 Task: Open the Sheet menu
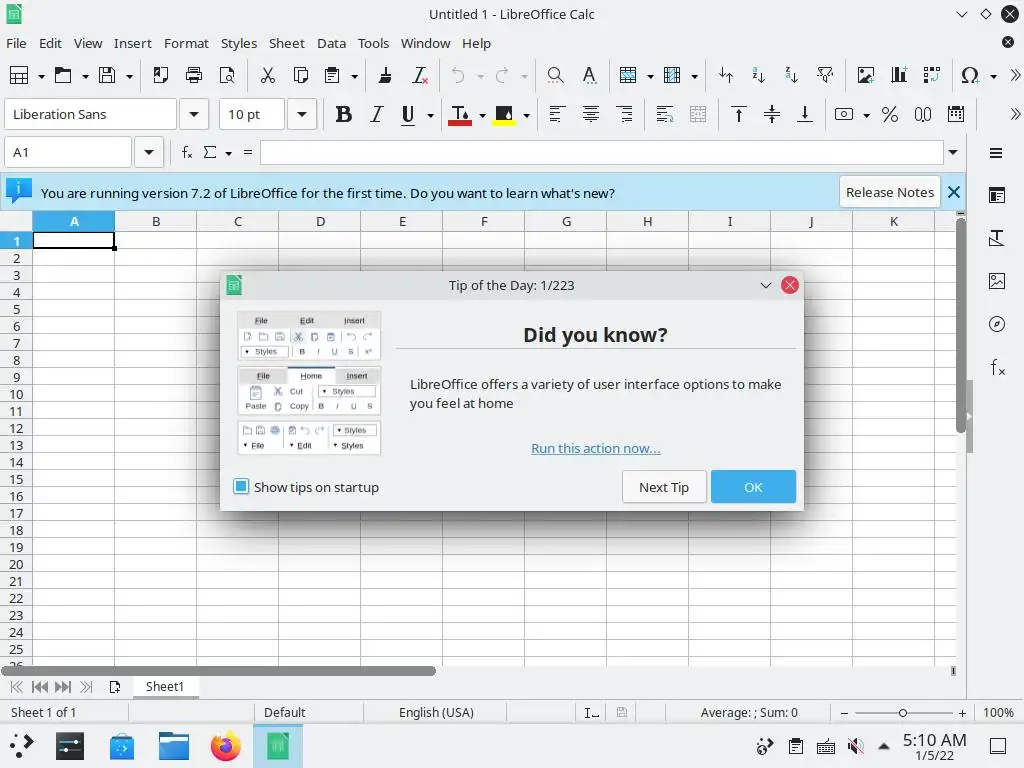pos(287,43)
